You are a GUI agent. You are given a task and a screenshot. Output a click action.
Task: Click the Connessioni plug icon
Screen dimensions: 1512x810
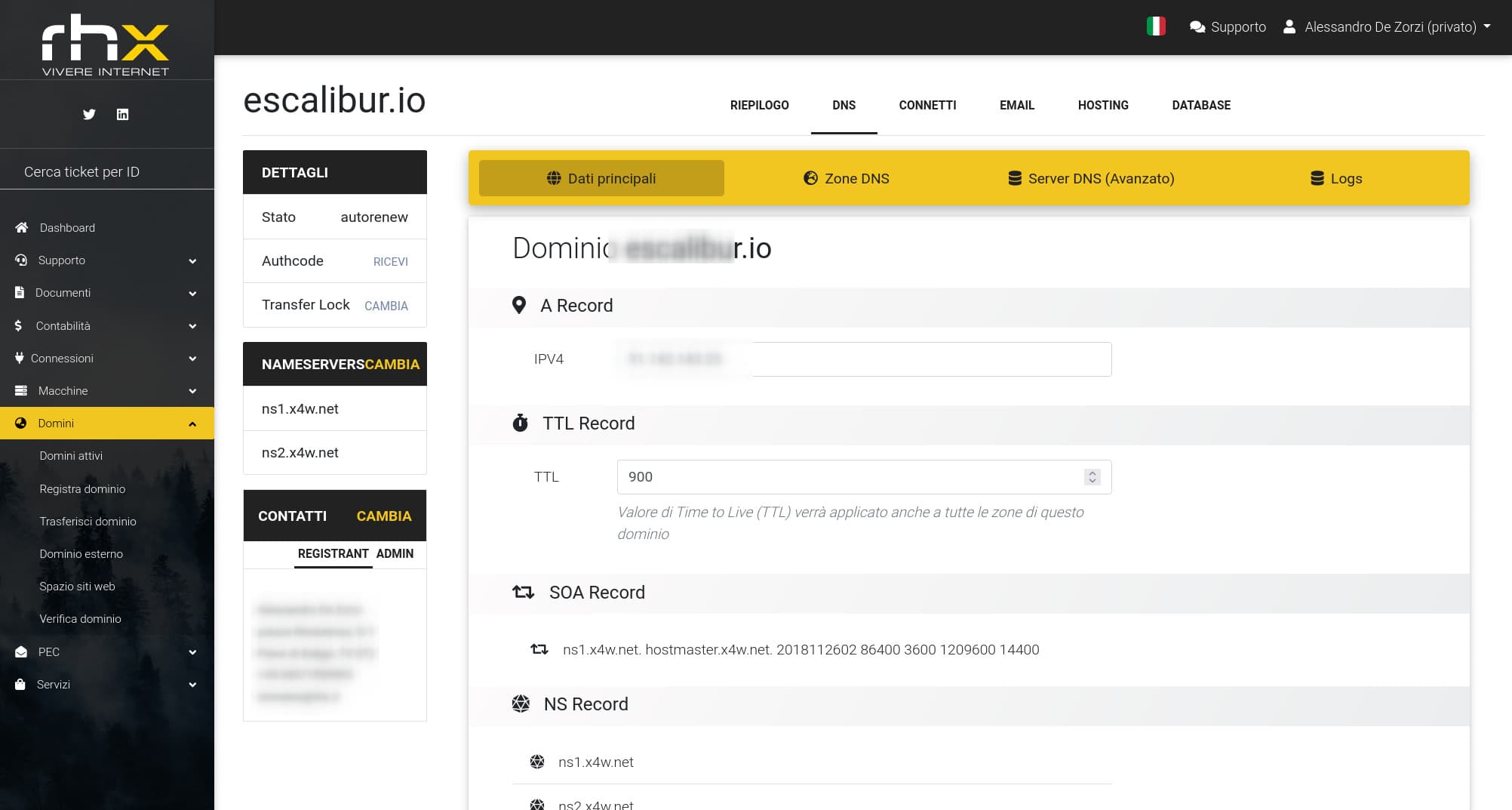click(19, 358)
